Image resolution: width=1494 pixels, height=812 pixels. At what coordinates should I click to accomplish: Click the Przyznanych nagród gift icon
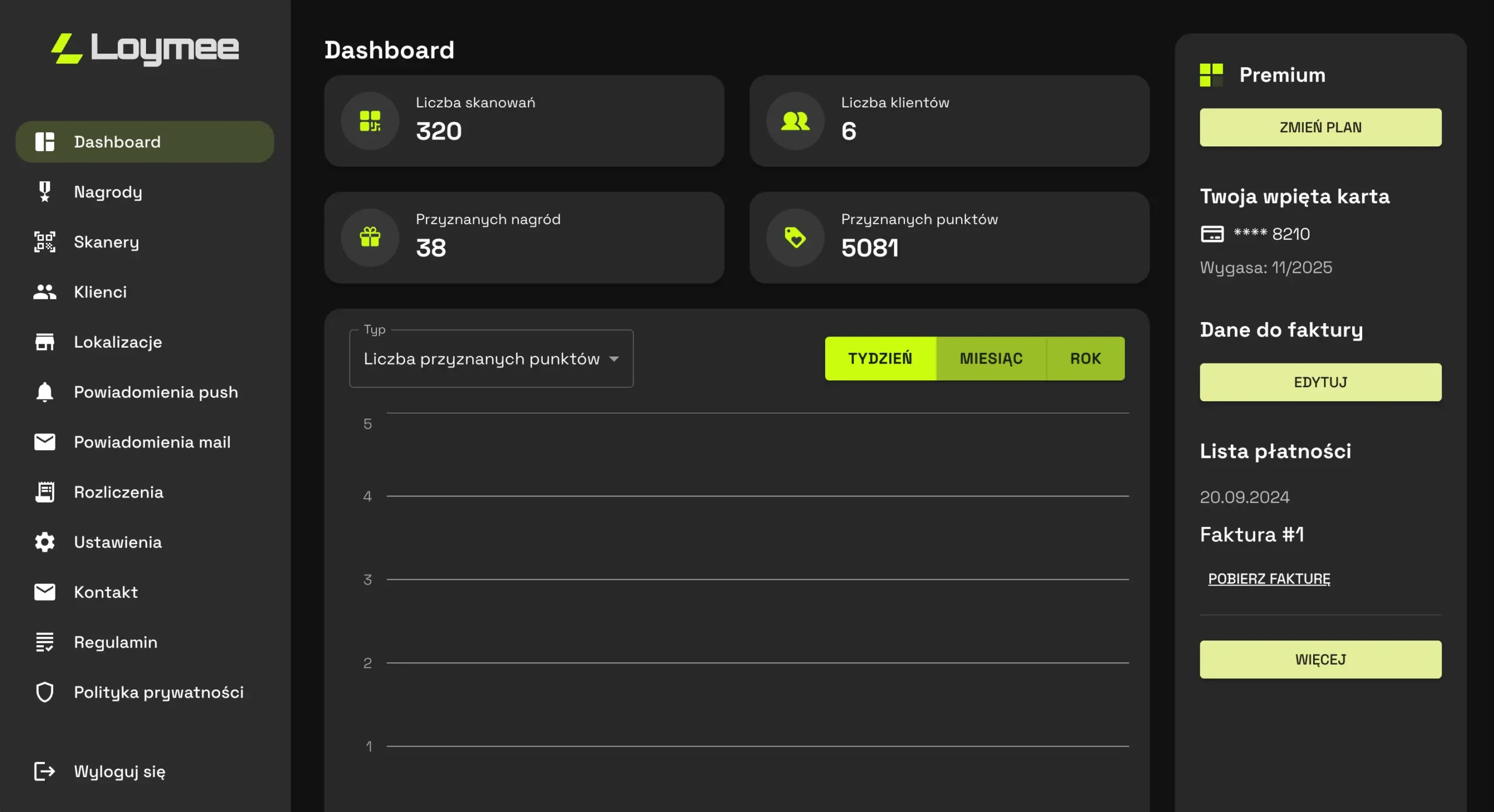pyautogui.click(x=370, y=237)
